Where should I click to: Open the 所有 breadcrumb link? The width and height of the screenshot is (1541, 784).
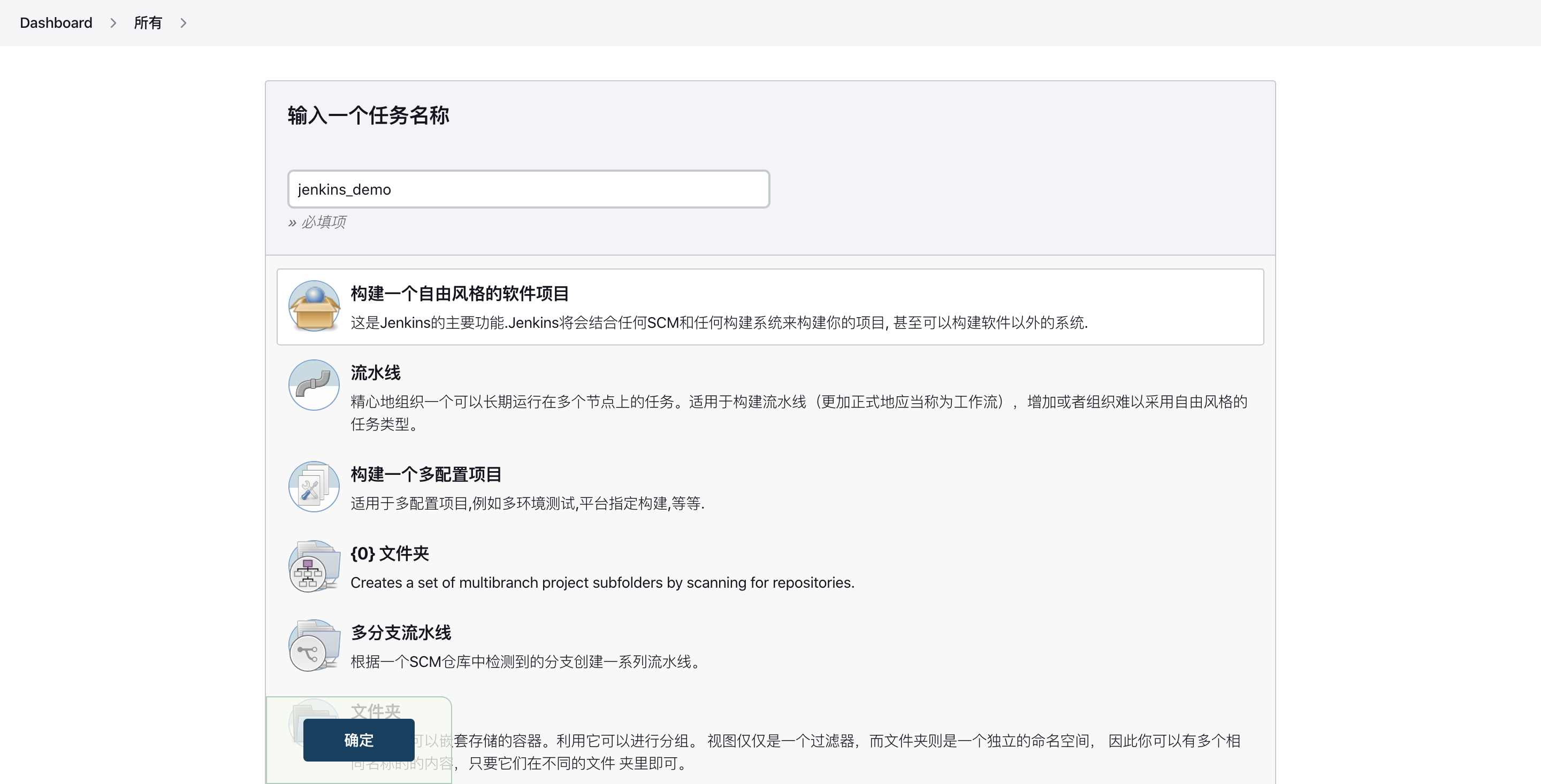coord(148,22)
